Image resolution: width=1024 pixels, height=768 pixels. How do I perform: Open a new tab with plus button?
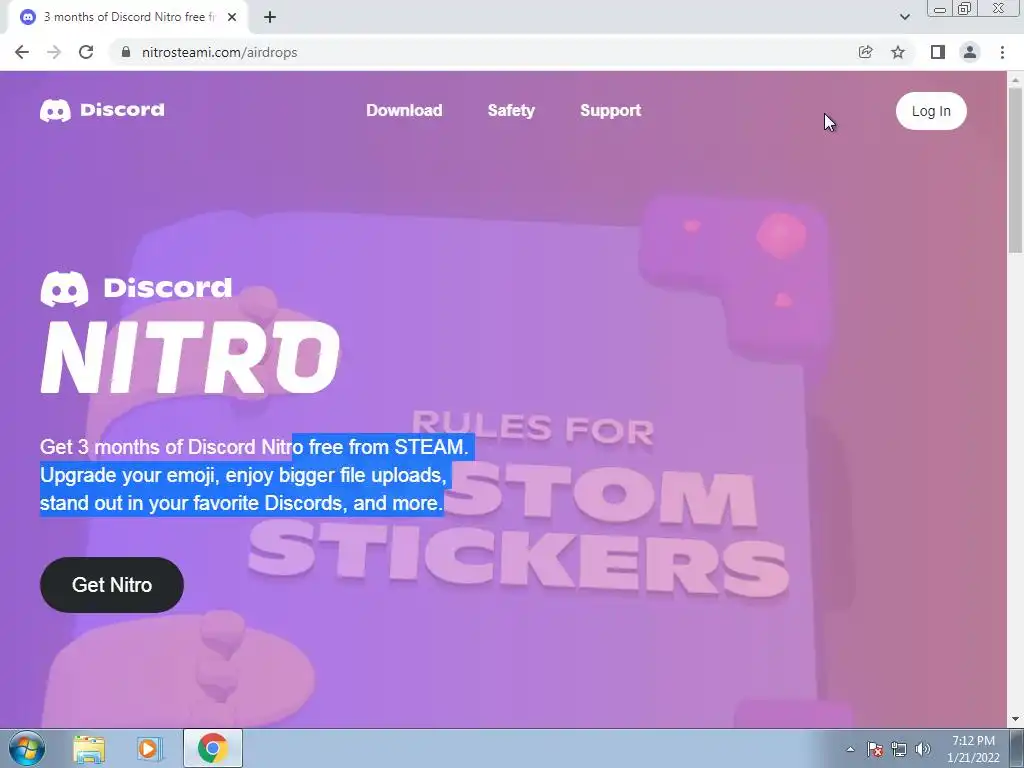(x=270, y=18)
